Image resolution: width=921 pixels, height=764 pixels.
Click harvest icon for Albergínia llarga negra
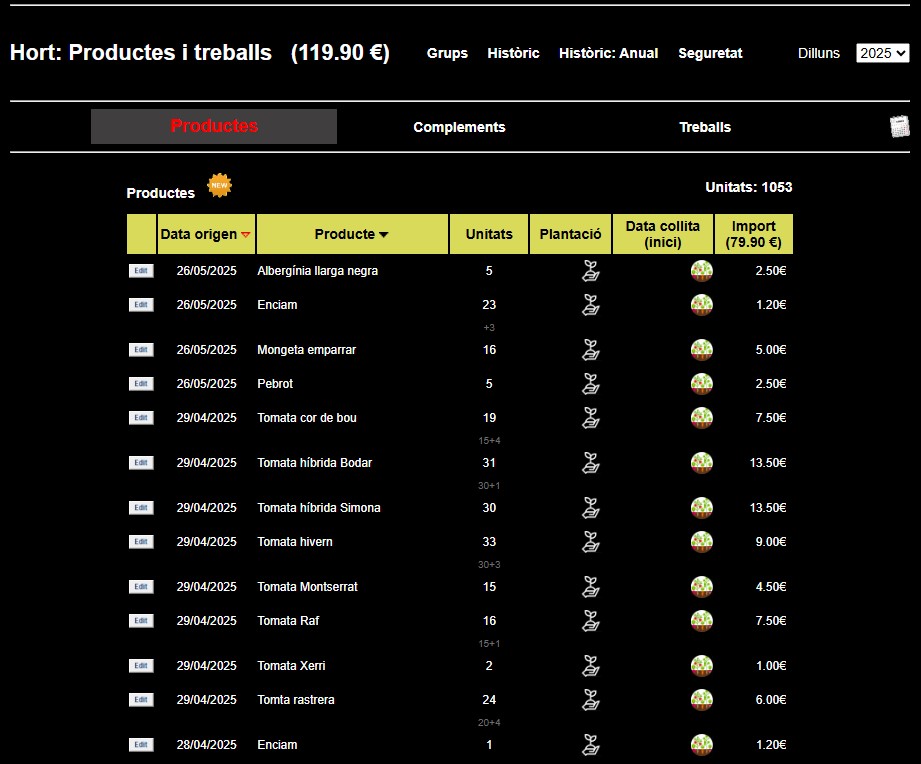point(701,271)
